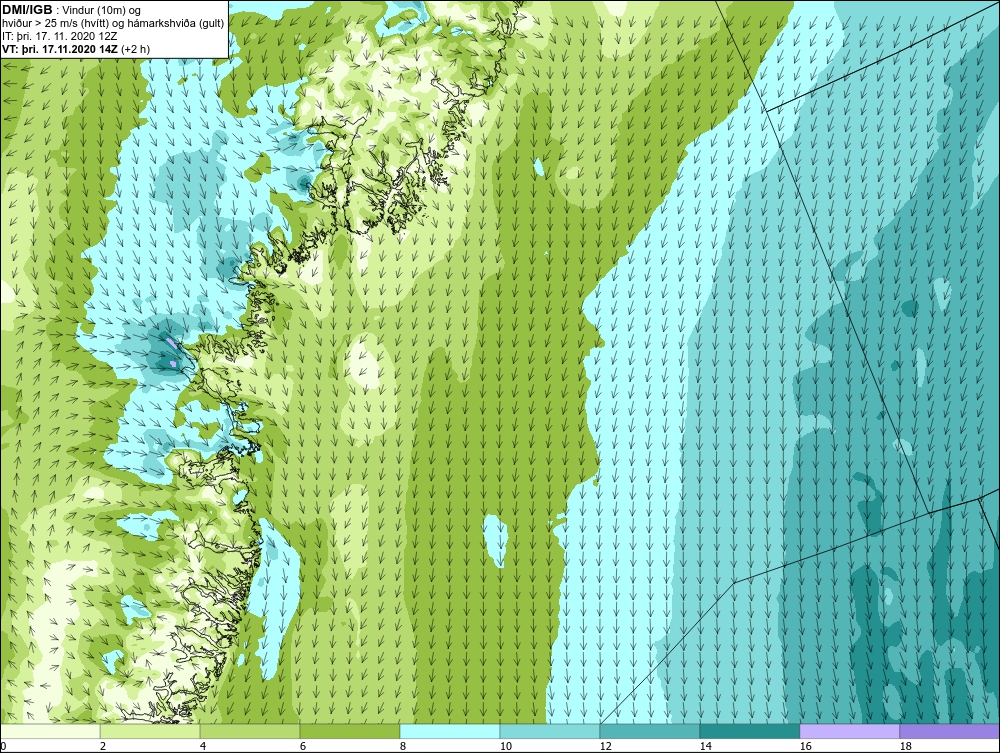Click the 0–2 m/s palest legend swatch
1000x753 pixels.
click(x=50, y=731)
